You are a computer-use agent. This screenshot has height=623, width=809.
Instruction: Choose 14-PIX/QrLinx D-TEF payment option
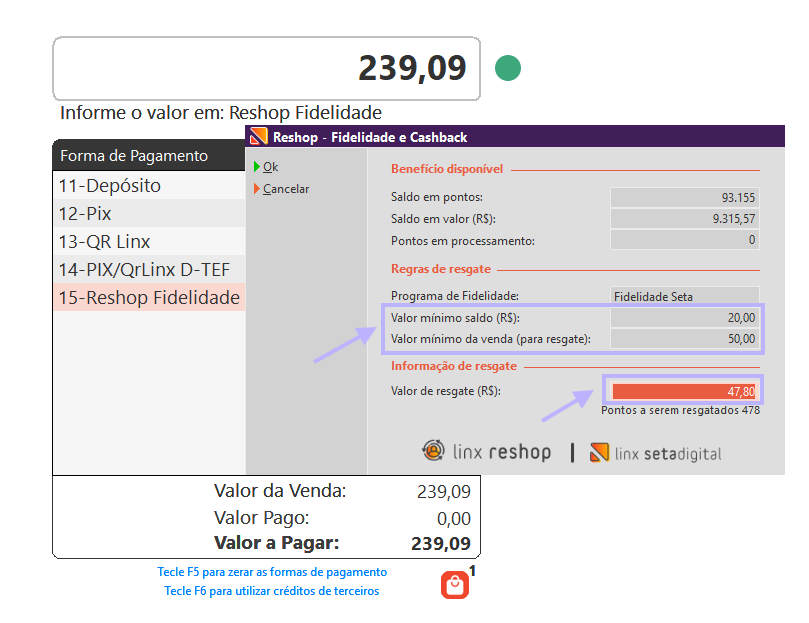pyautogui.click(x=149, y=269)
